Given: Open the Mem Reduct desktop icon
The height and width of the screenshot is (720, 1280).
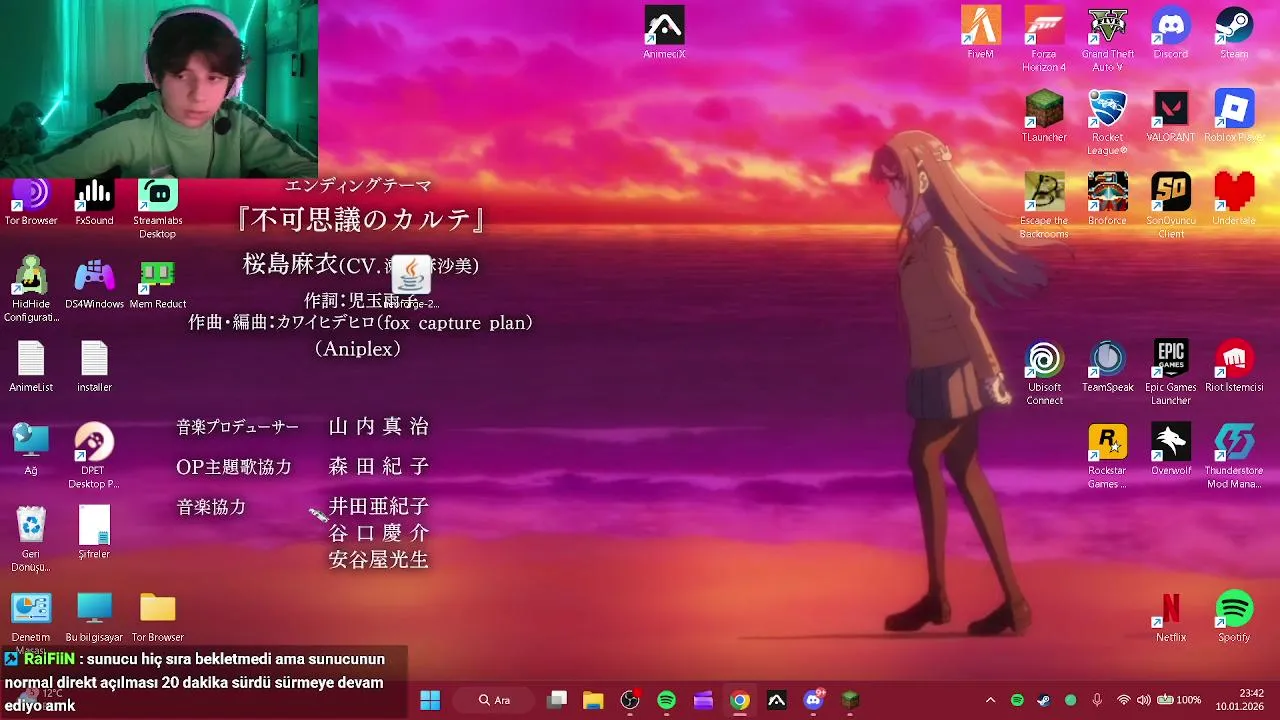Looking at the screenshot, I should [x=157, y=282].
